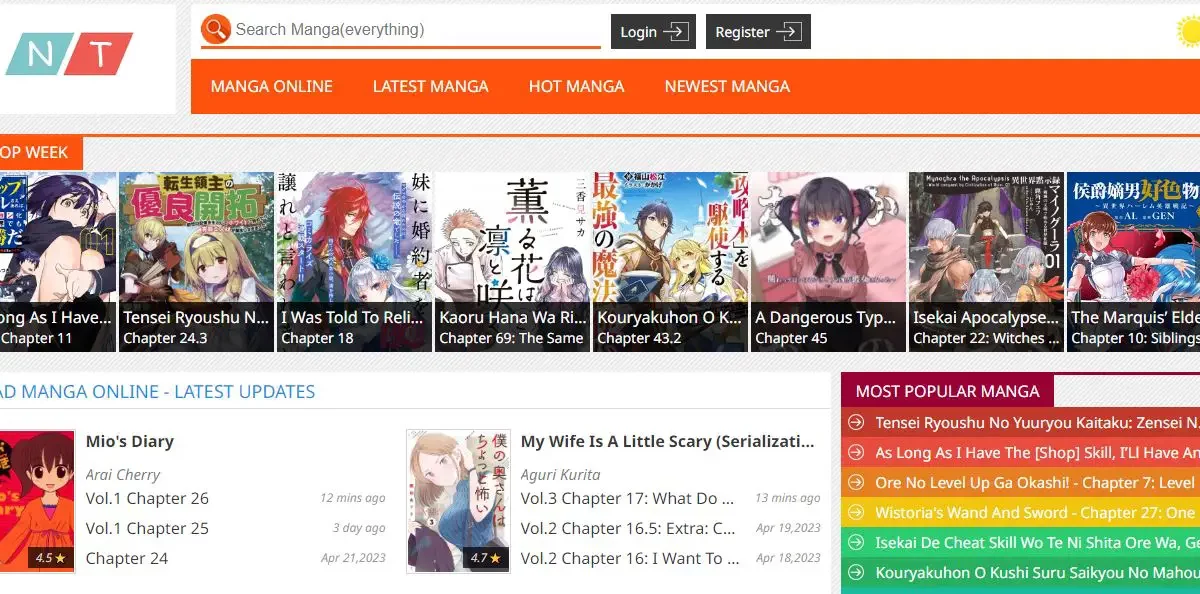This screenshot has height=594, width=1200.
Task: Click author name Aguri Kurita
Action: pos(561,474)
